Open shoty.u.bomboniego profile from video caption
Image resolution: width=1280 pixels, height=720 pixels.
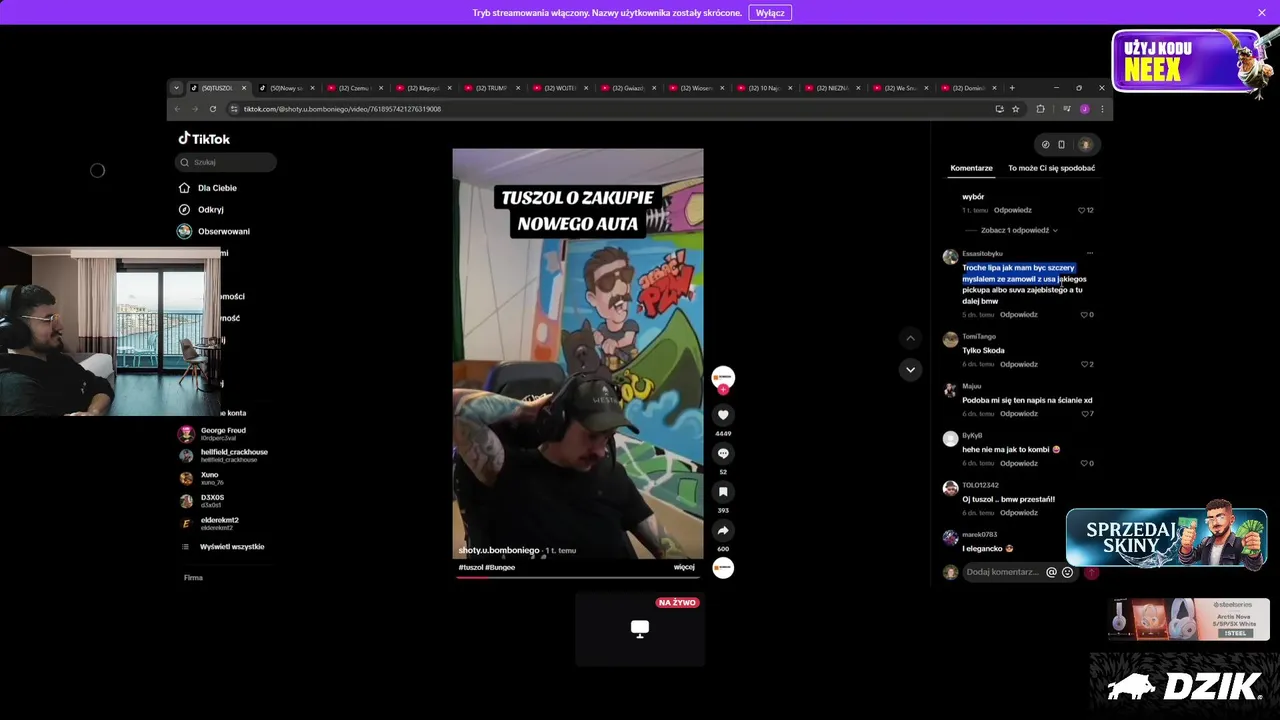[x=499, y=550]
